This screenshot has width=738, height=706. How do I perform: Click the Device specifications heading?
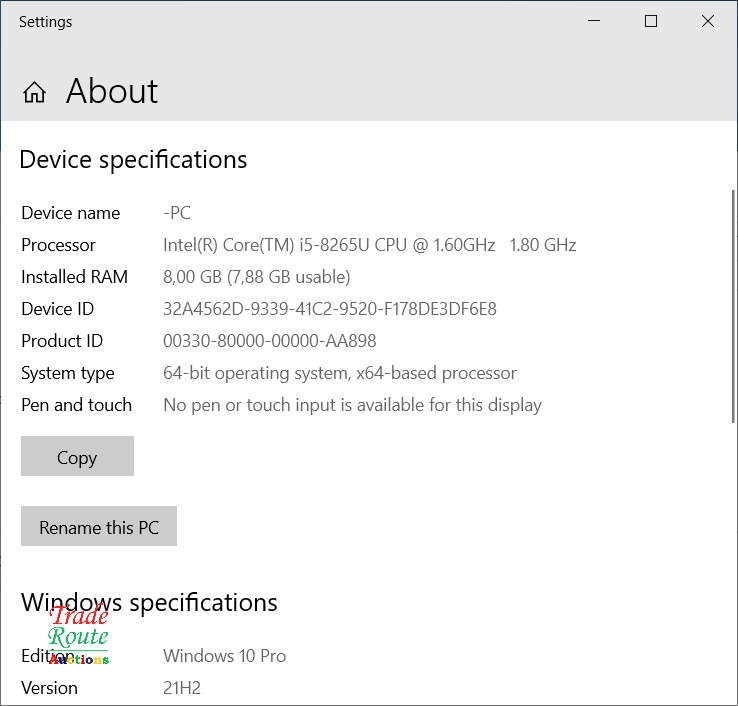[x=133, y=160]
